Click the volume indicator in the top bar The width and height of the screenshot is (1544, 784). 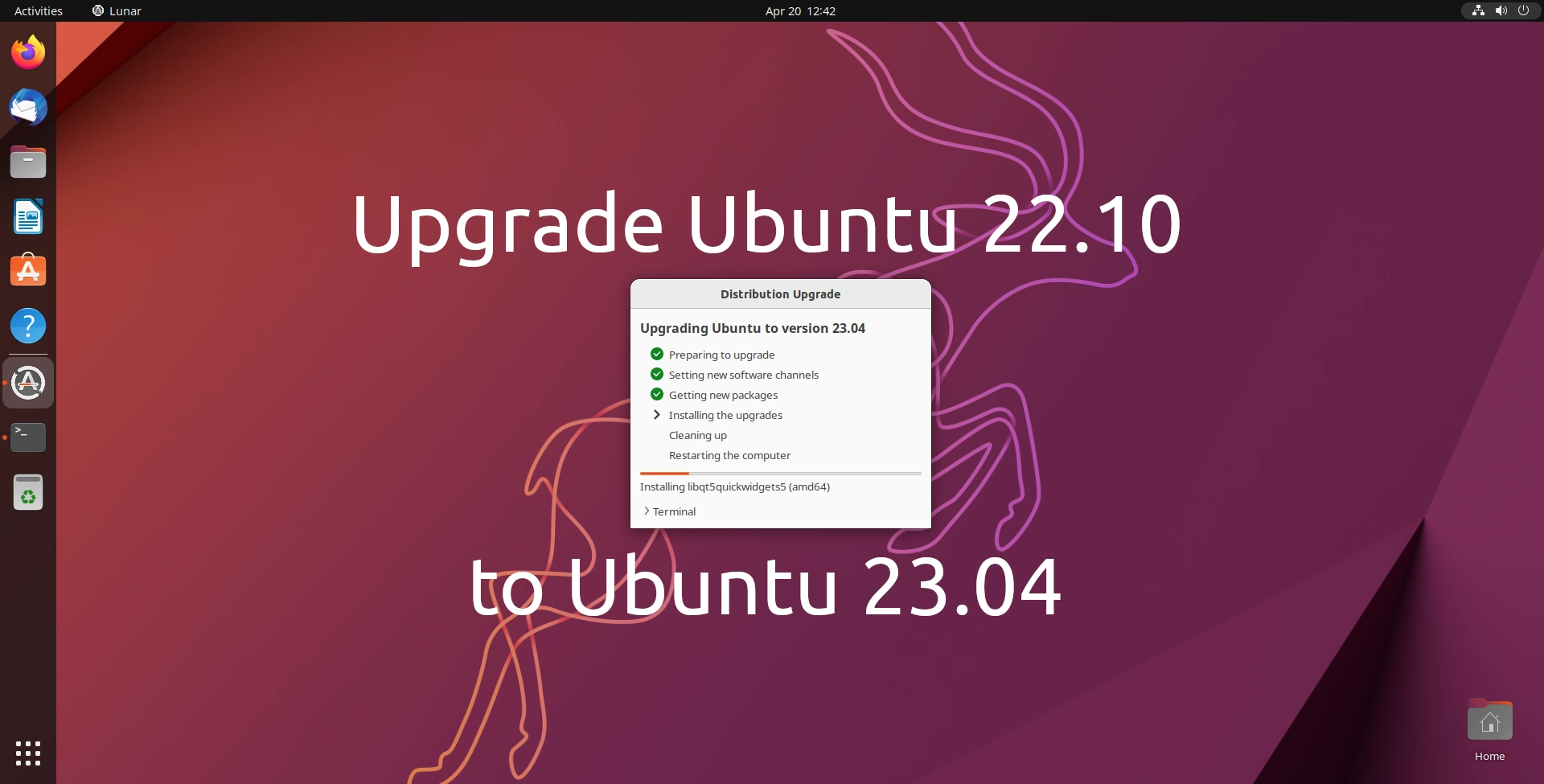coord(1501,10)
